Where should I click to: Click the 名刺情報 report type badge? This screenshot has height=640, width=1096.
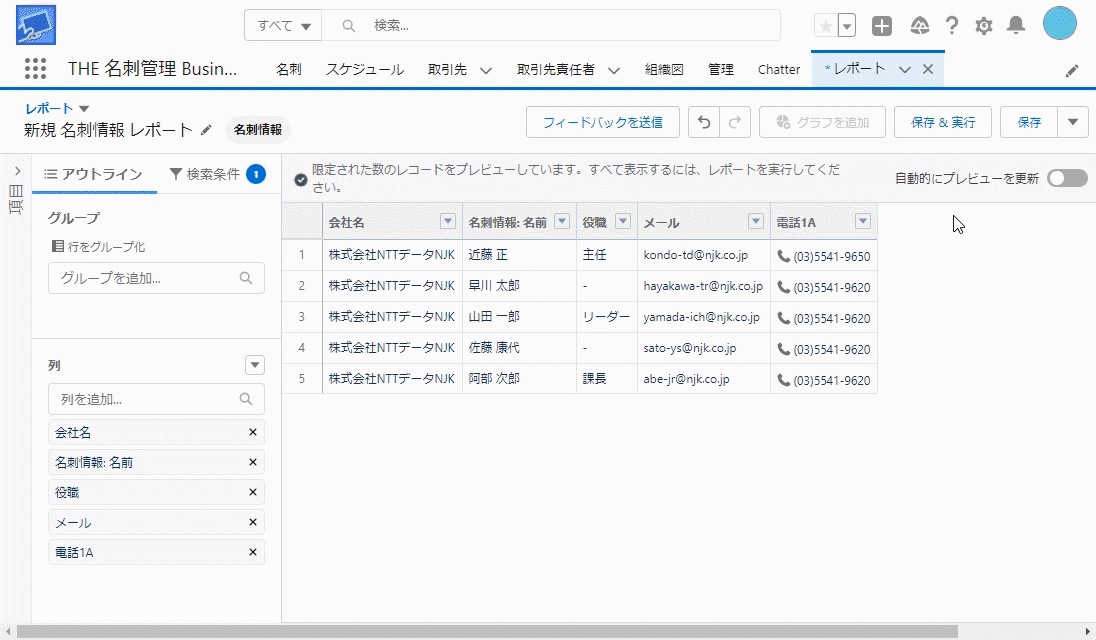click(258, 129)
